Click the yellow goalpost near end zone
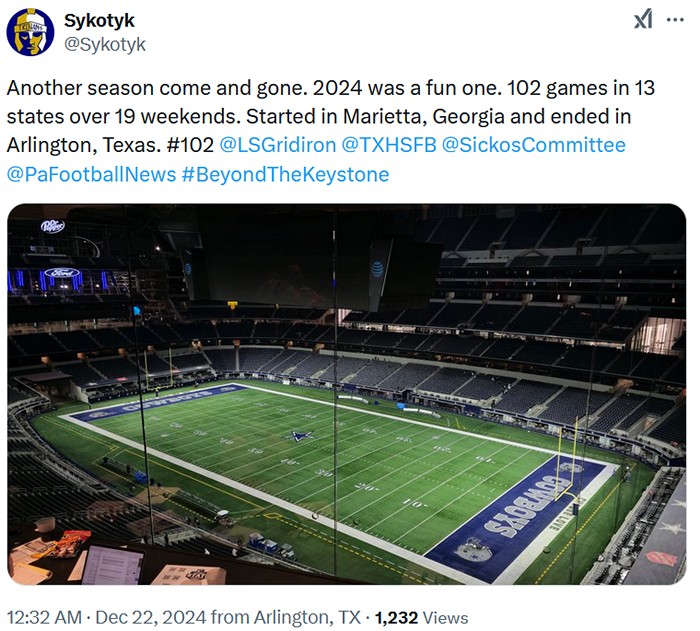The height and width of the screenshot is (631, 700). 566,460
